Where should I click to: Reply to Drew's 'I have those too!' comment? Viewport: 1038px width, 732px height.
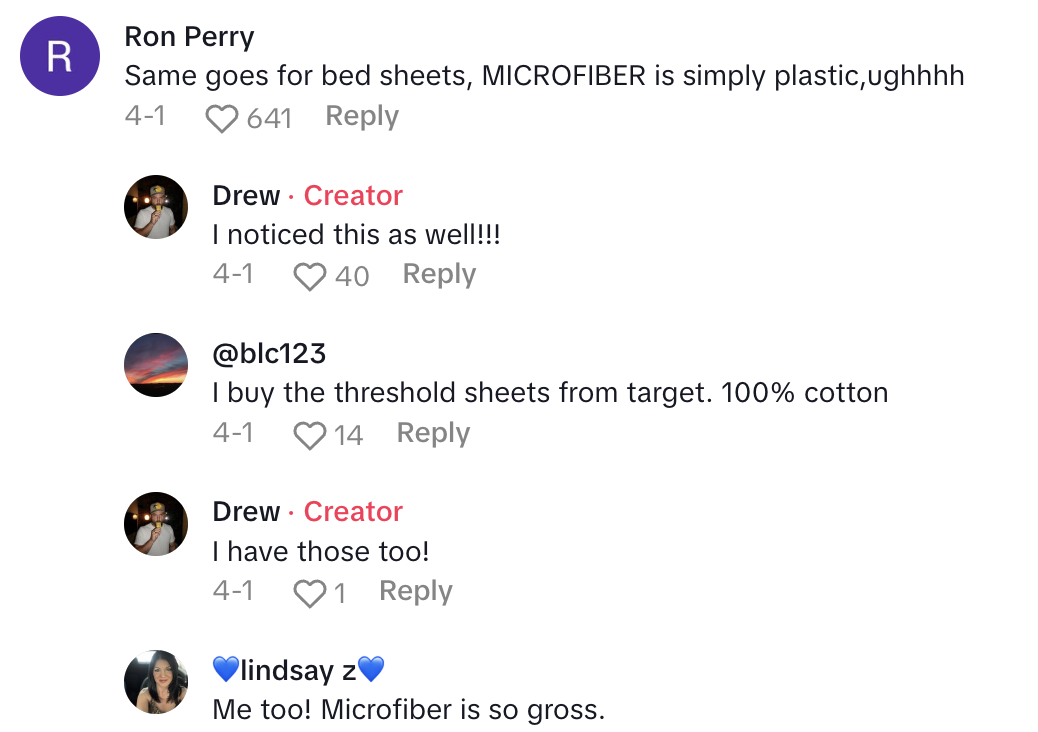coord(414,590)
